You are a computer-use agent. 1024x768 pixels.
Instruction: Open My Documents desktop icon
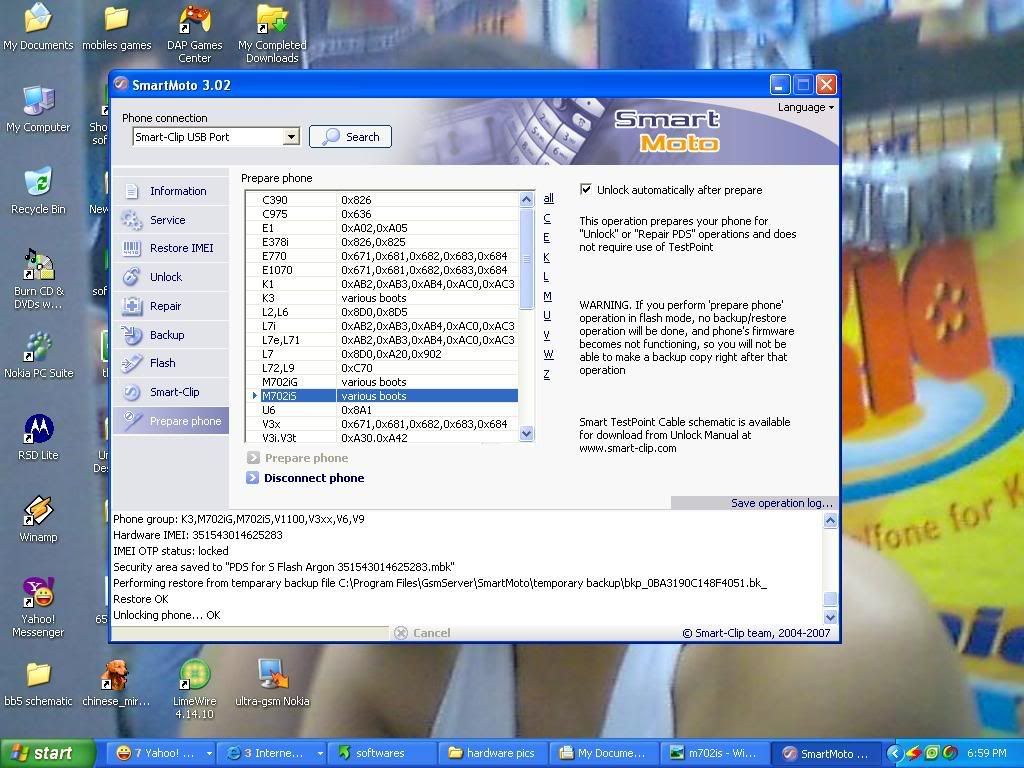[x=38, y=18]
